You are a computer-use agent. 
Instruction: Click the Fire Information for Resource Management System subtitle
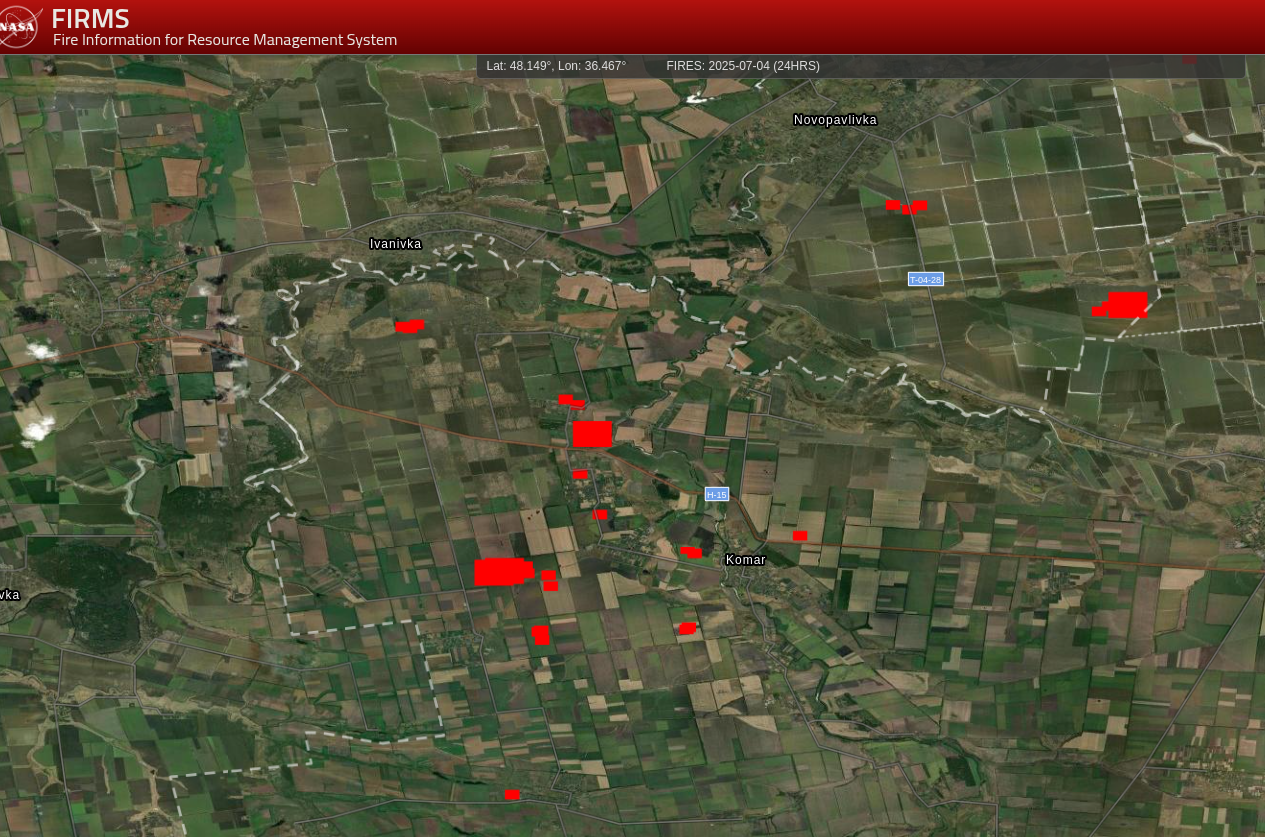[x=225, y=40]
